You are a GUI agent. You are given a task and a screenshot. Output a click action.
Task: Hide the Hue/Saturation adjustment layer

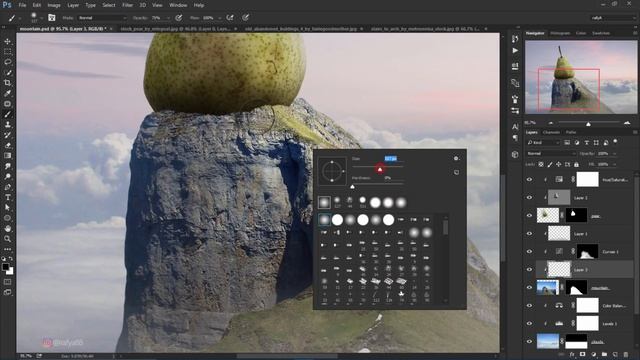529,180
